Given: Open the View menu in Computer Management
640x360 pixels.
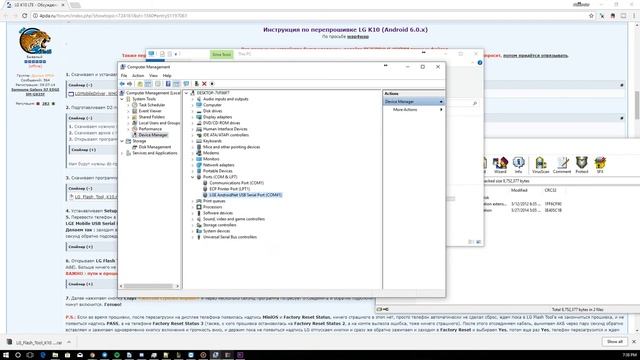Looking at the screenshot, I should [153, 76].
